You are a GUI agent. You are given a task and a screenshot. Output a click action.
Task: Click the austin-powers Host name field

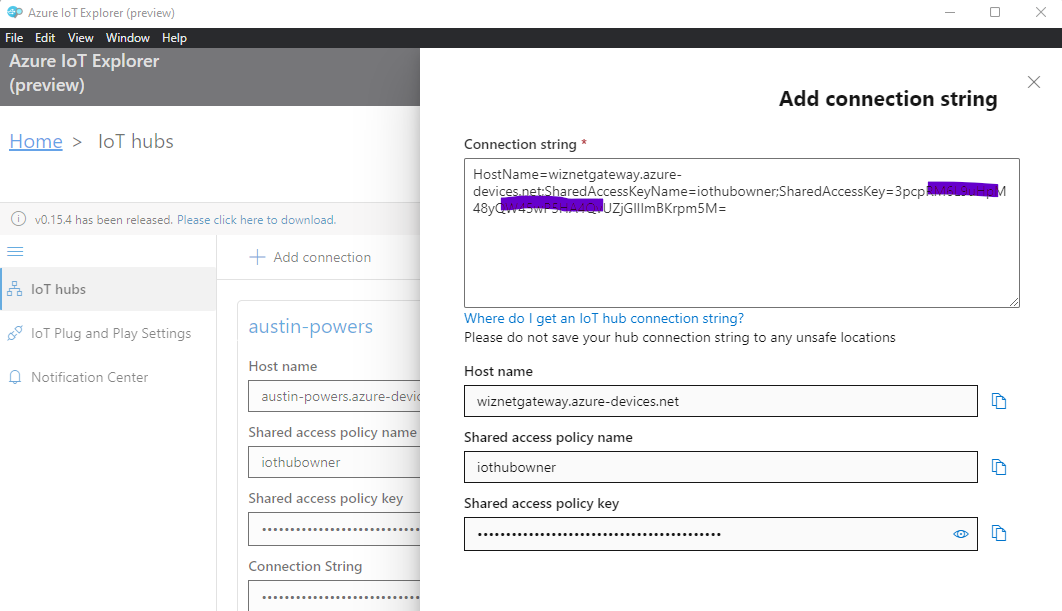point(335,396)
